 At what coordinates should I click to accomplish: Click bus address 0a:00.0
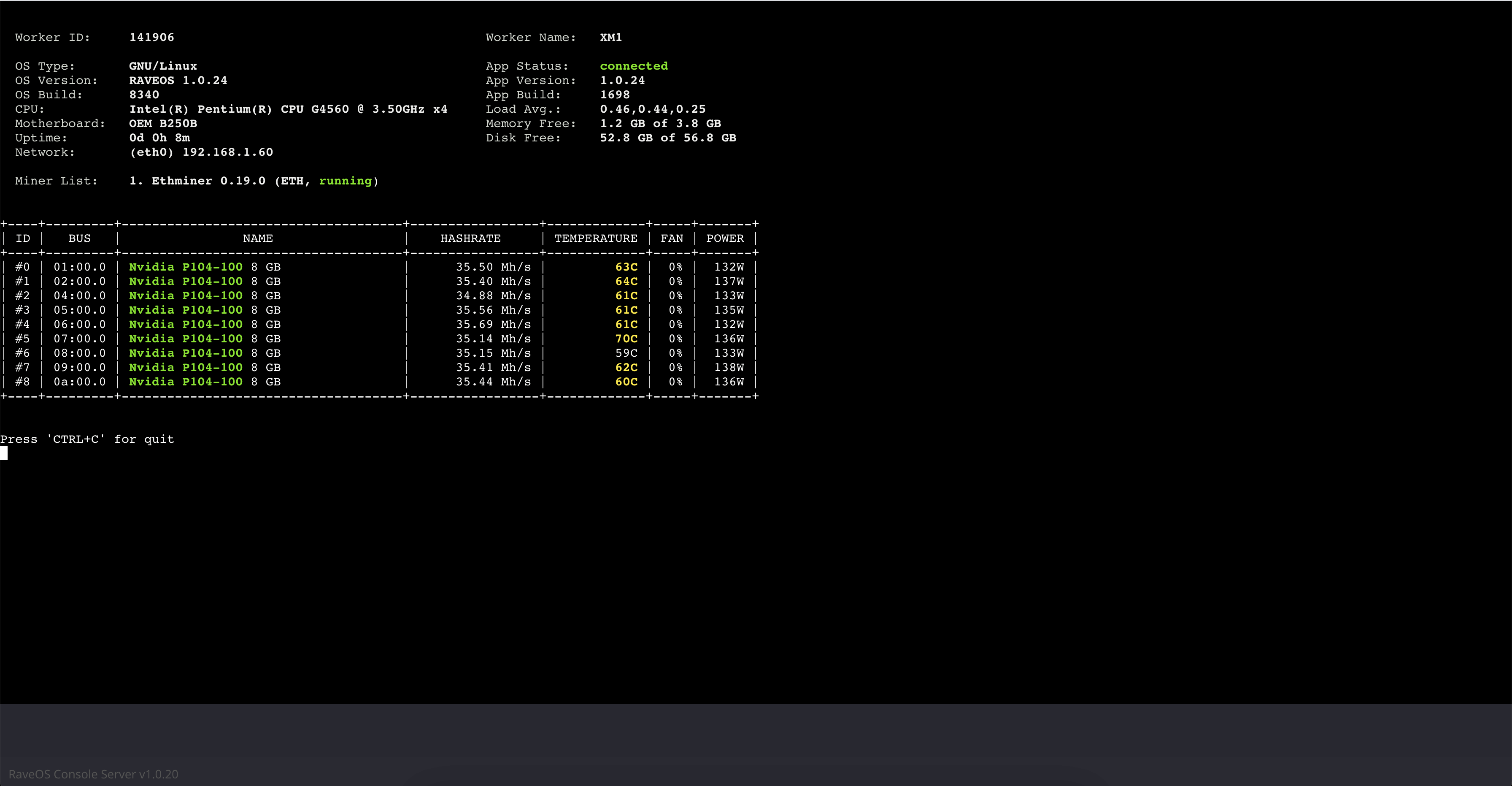[79, 382]
